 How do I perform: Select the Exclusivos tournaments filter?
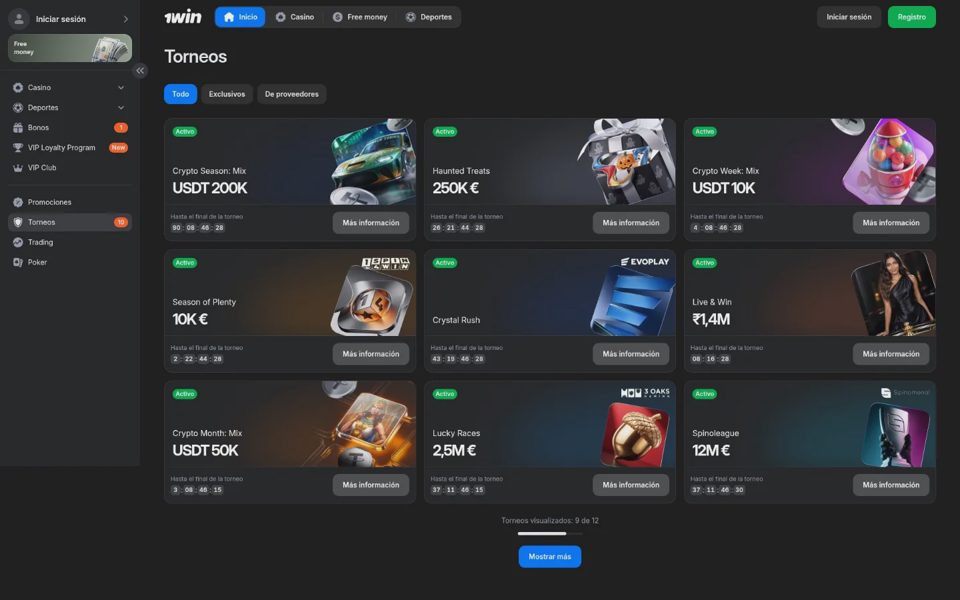pos(227,94)
